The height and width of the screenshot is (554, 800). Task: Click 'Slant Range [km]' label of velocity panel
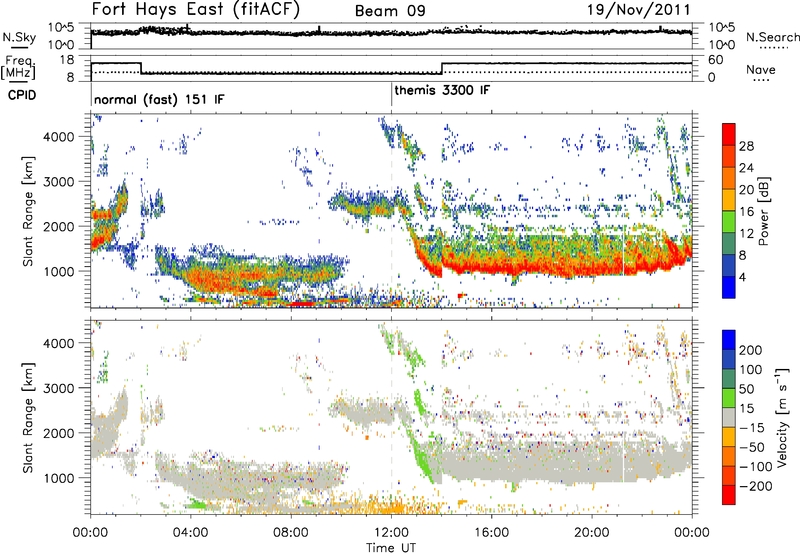[28, 418]
